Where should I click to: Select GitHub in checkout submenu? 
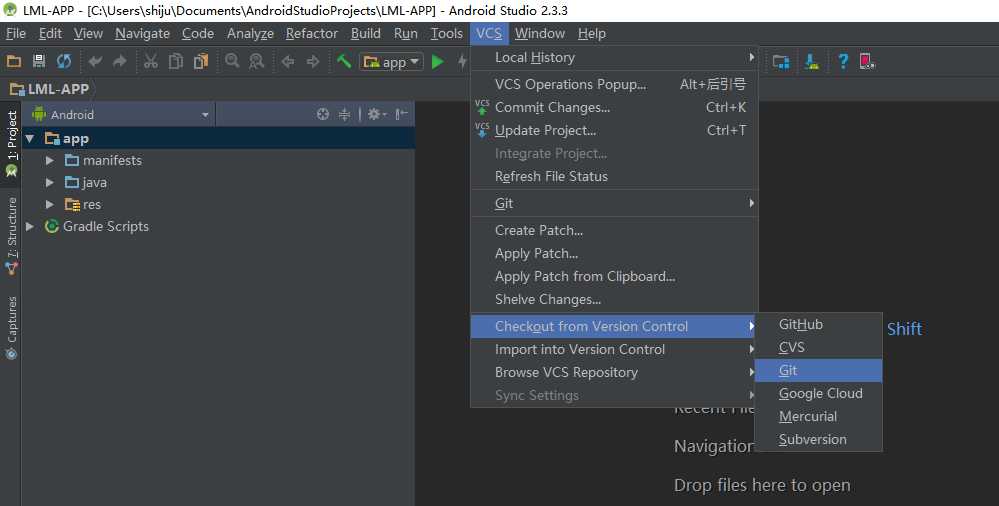(x=819, y=324)
